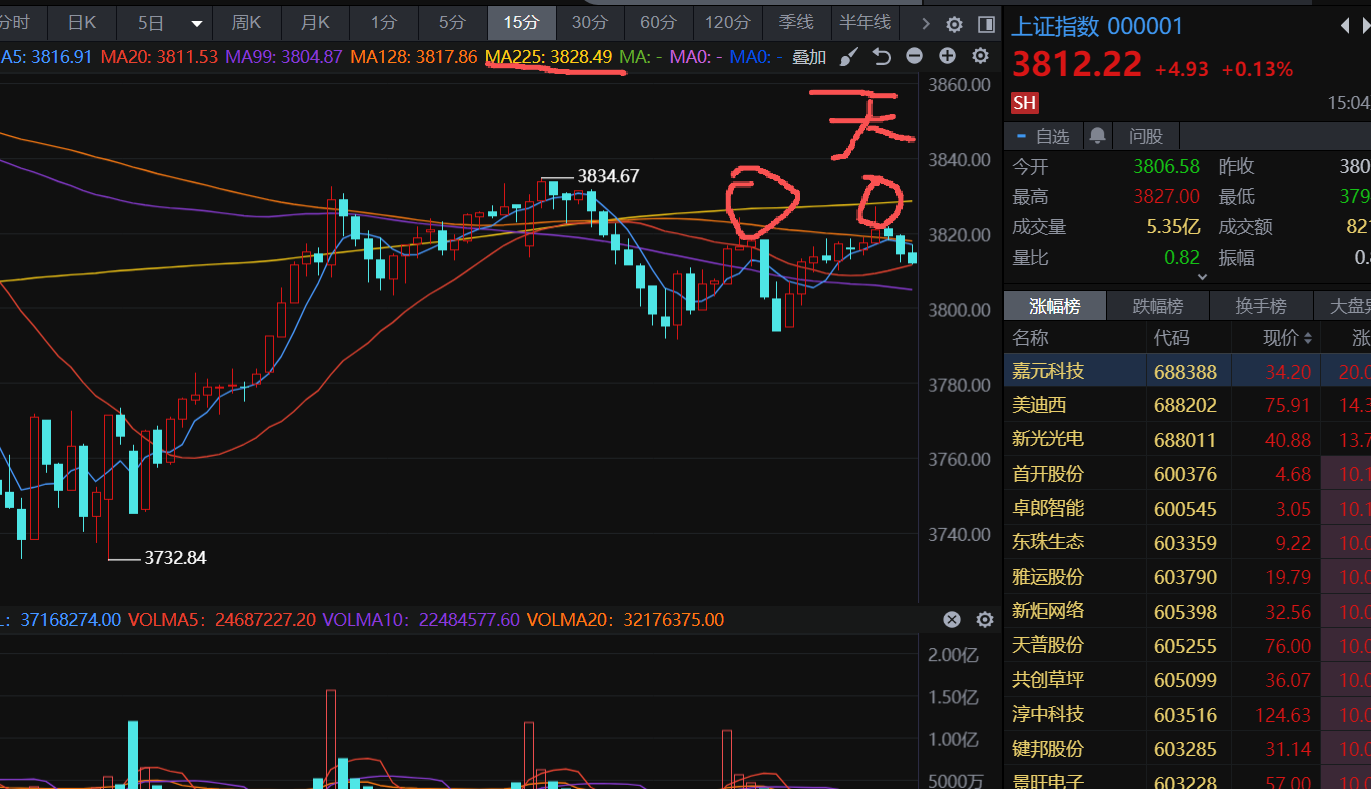The width and height of the screenshot is (1371, 789).
Task: Zoom out the chart with the minus icon
Action: pos(914,57)
